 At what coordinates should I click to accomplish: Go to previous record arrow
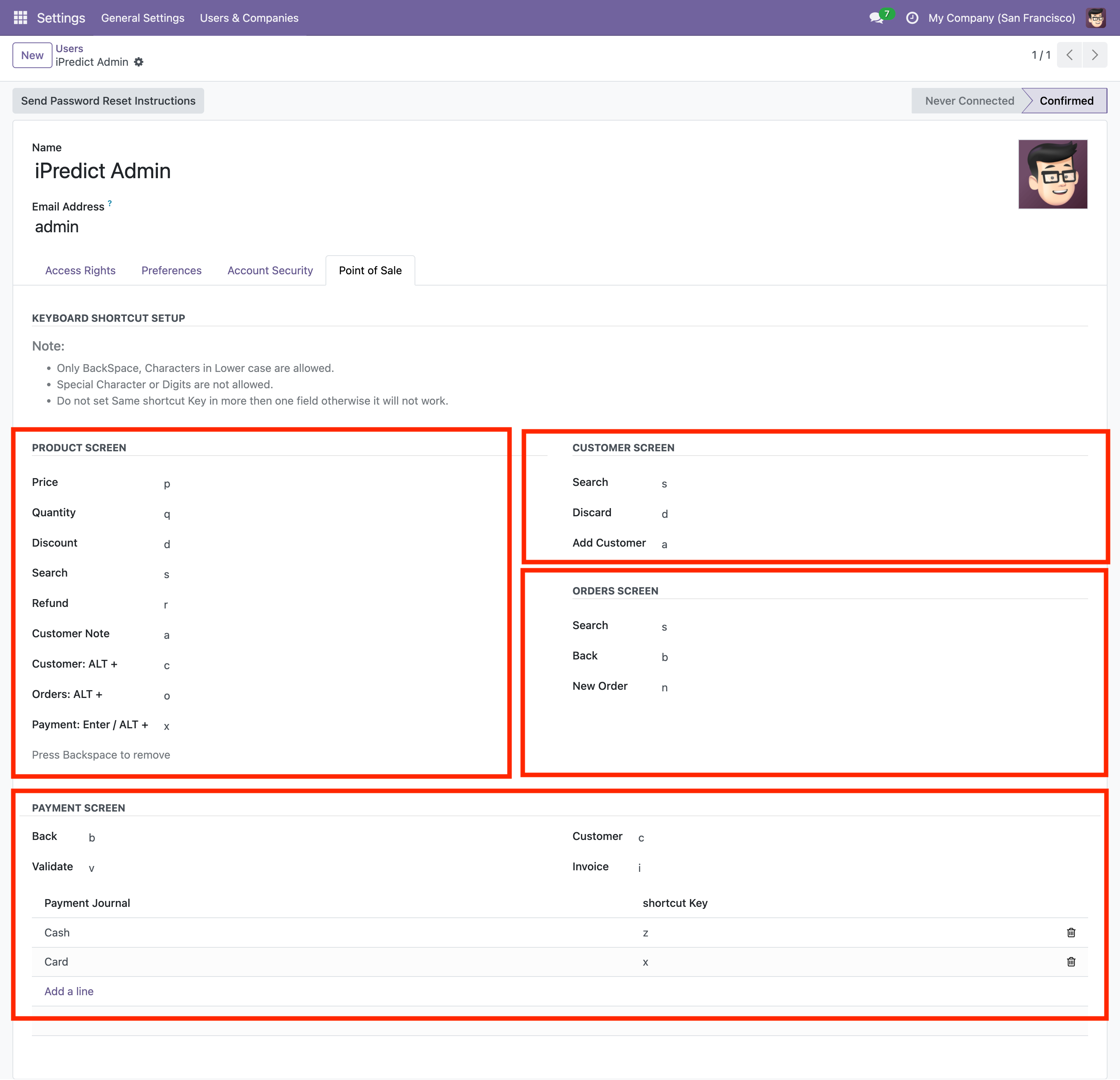coord(1069,55)
